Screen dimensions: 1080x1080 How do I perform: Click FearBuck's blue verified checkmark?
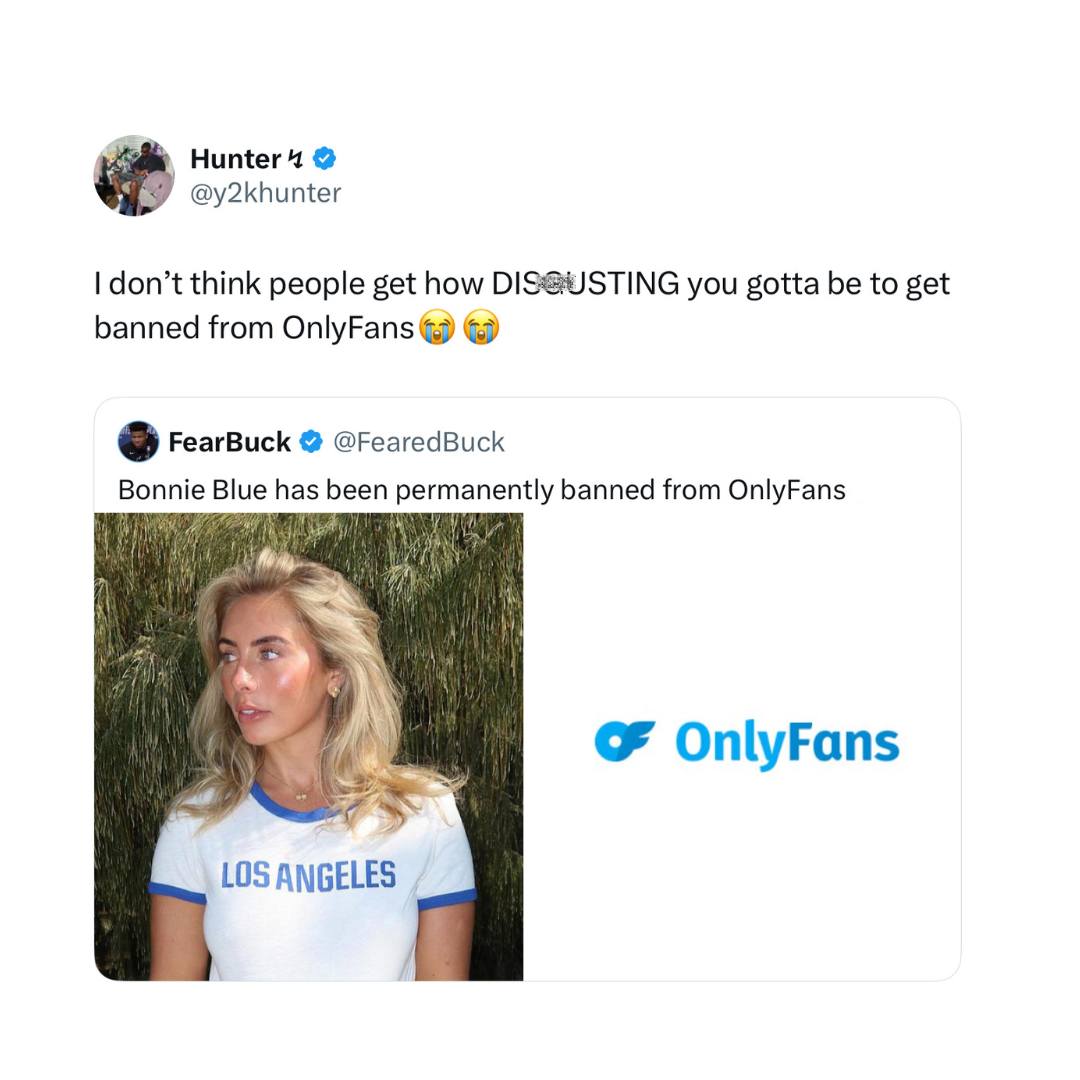click(311, 441)
